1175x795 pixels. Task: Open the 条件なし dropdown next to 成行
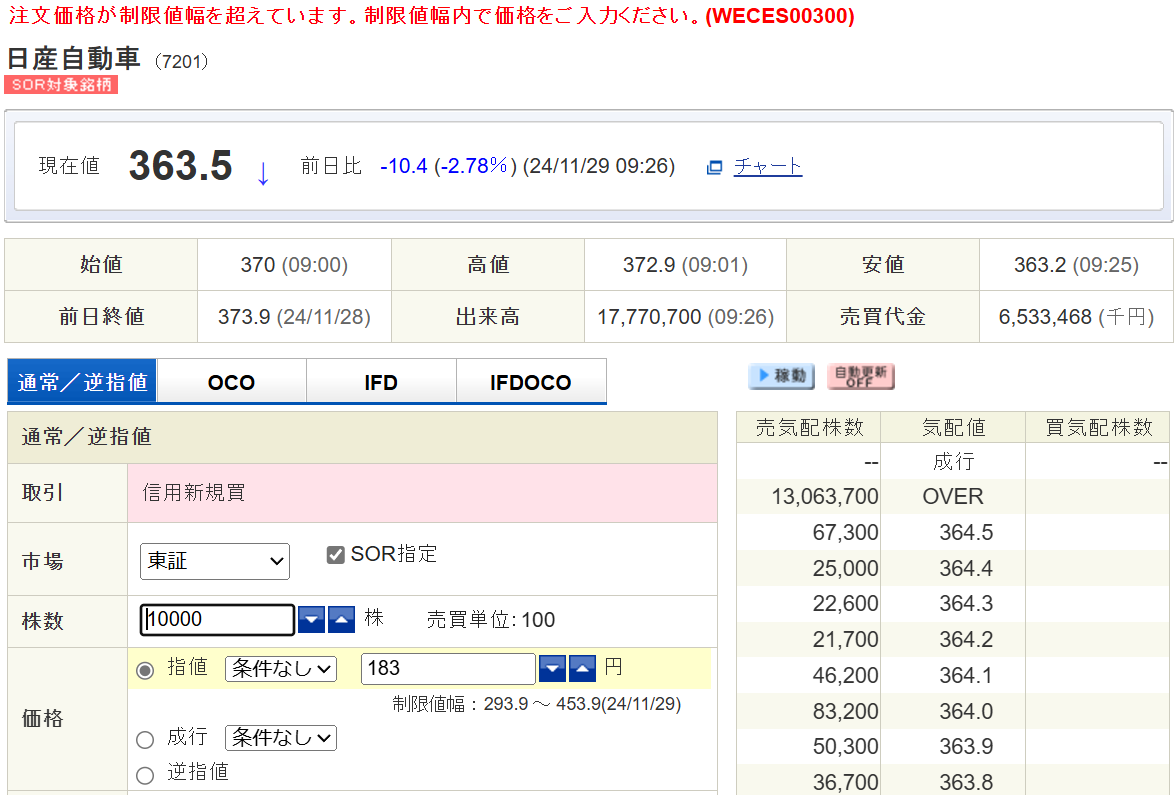[x=280, y=738]
